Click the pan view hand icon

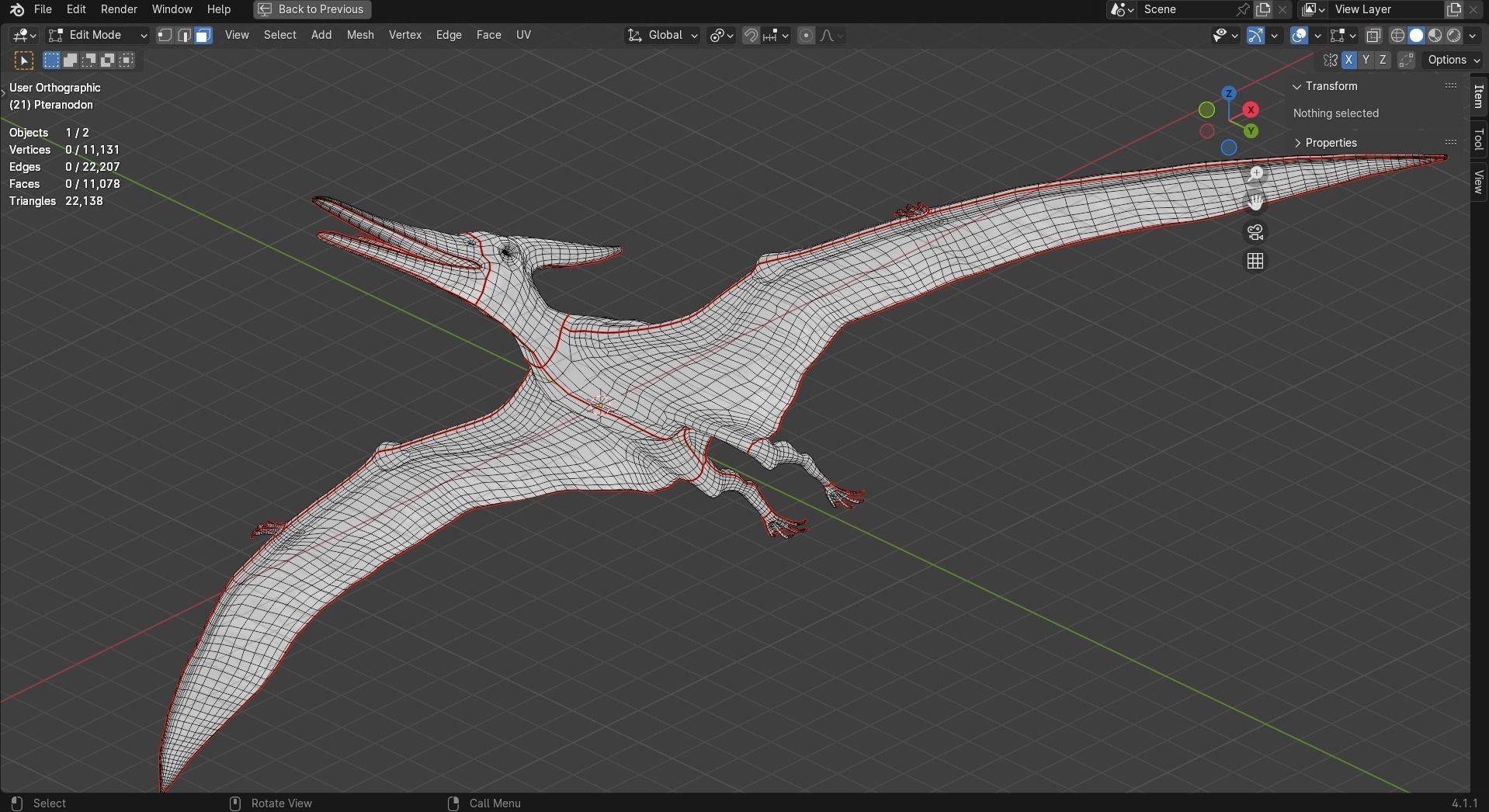click(x=1255, y=203)
